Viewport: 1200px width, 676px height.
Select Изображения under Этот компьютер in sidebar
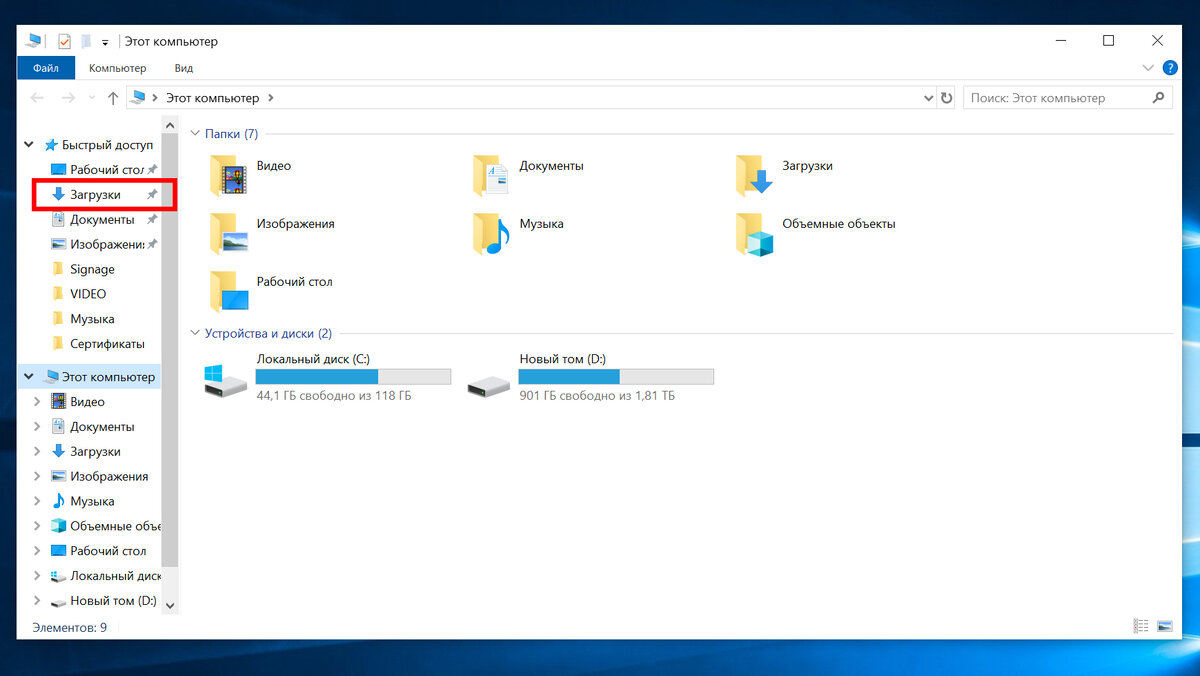(x=100, y=477)
